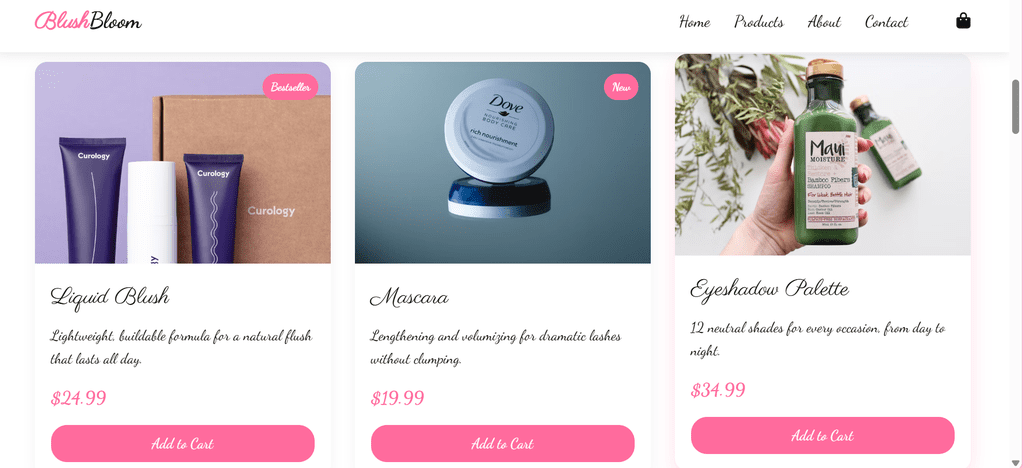Click the Bestseller badge on Liquid Blush
Image resolution: width=1024 pixels, height=468 pixels.
point(291,87)
